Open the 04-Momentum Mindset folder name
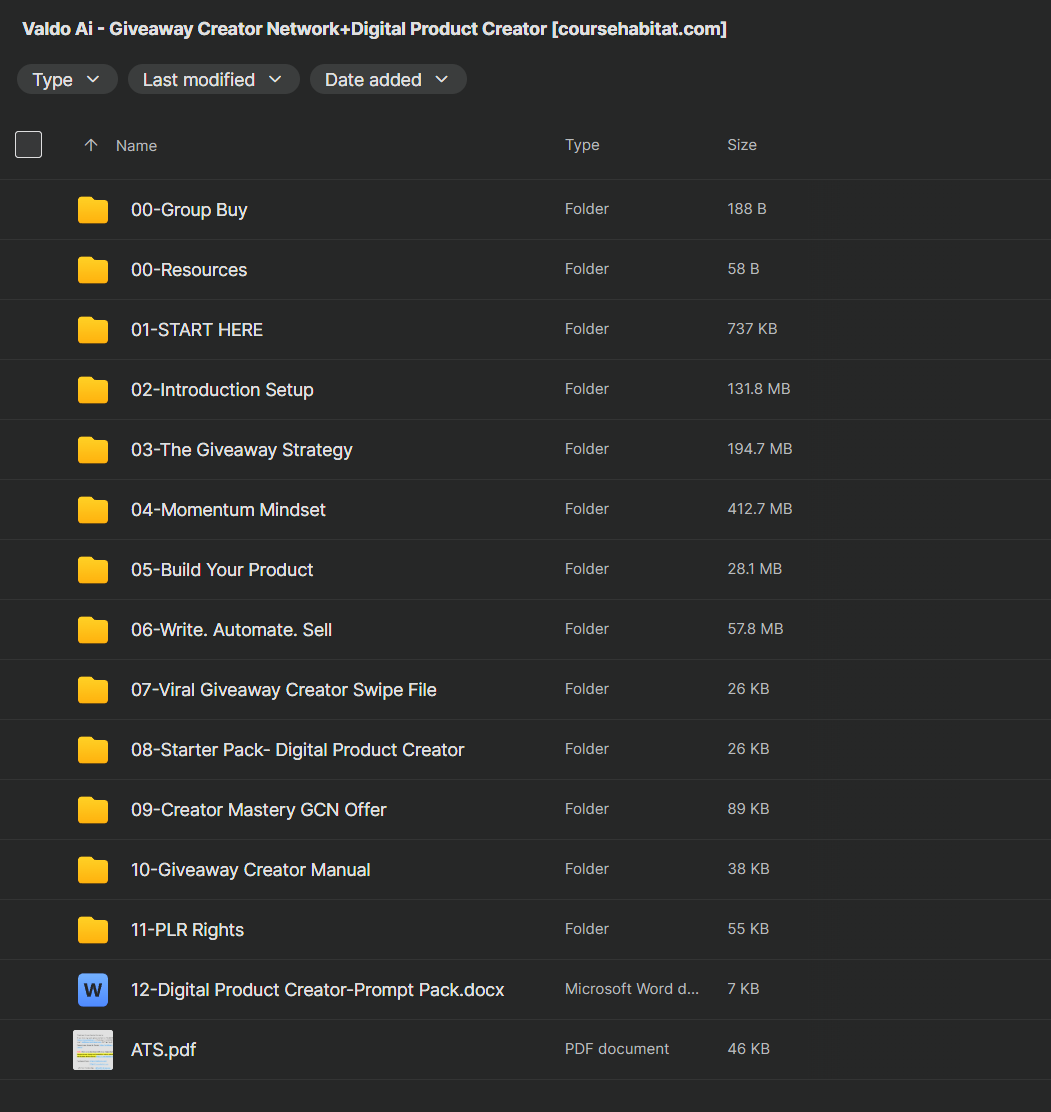Viewport: 1051px width, 1112px height. [x=228, y=510]
